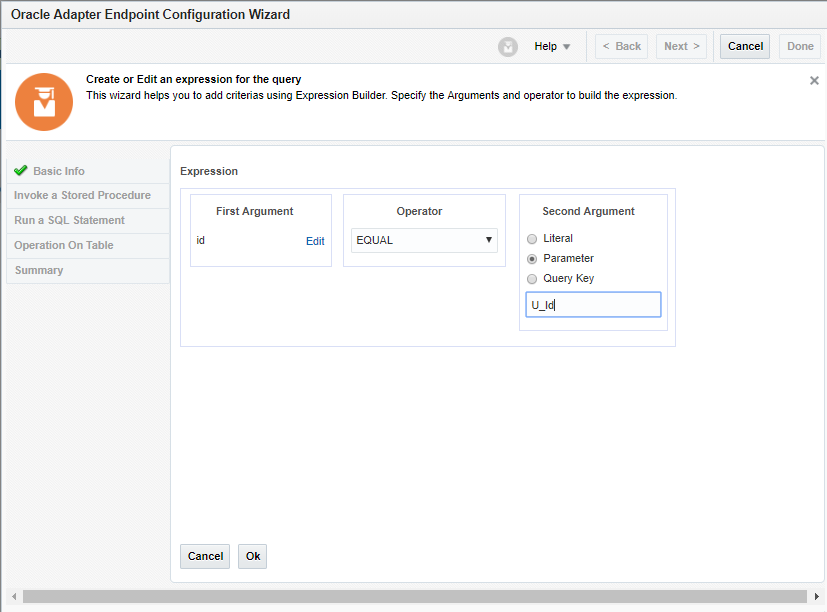Expand the Help dropdown menu
The image size is (827, 612).
click(x=552, y=47)
